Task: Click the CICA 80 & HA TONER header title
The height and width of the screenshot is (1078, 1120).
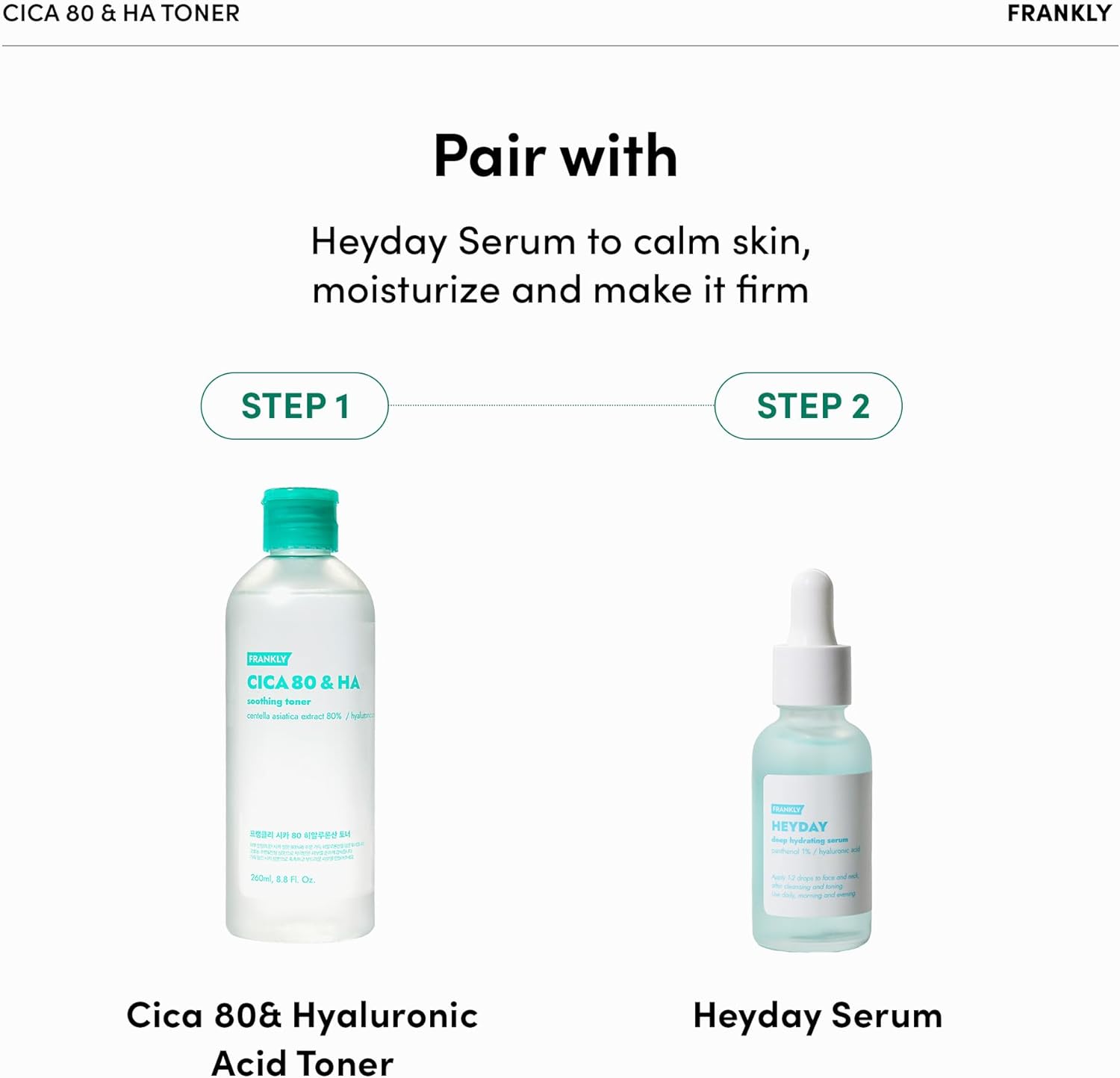Action: [121, 13]
